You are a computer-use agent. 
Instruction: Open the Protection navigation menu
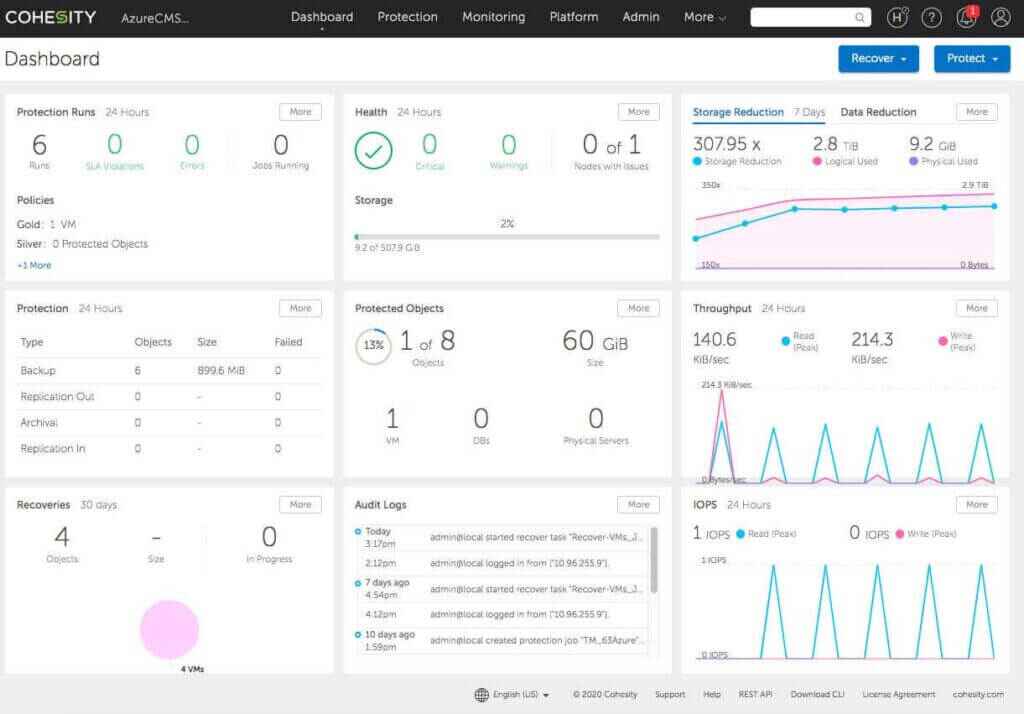pyautogui.click(x=407, y=17)
